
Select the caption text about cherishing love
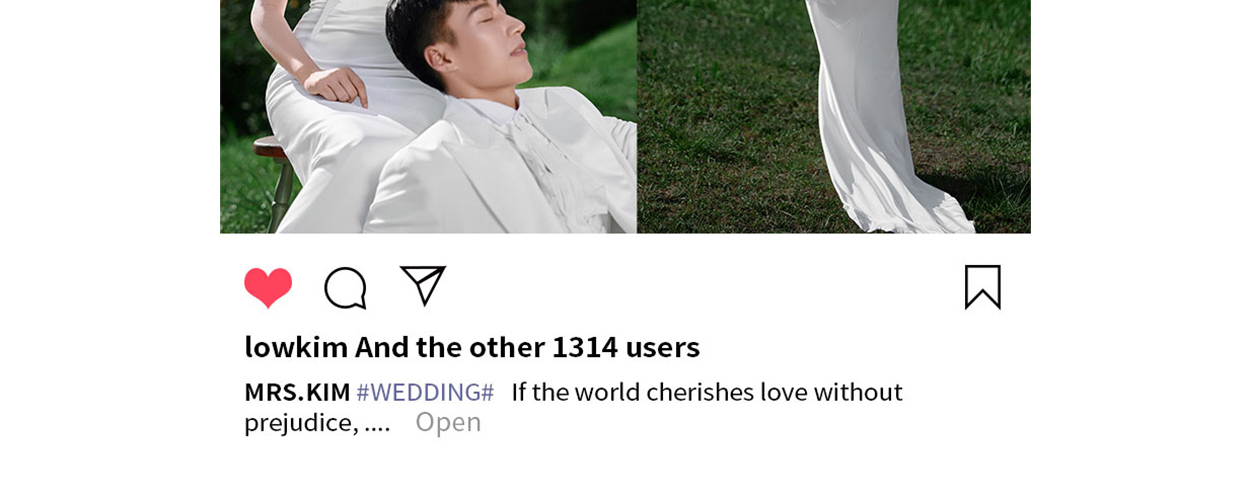[573, 407]
